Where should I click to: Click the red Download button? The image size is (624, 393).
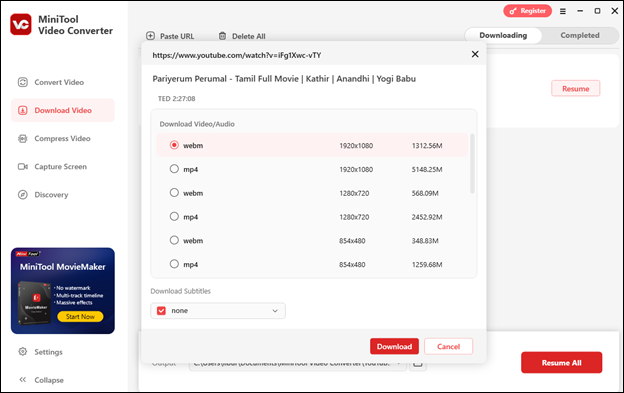coord(394,346)
